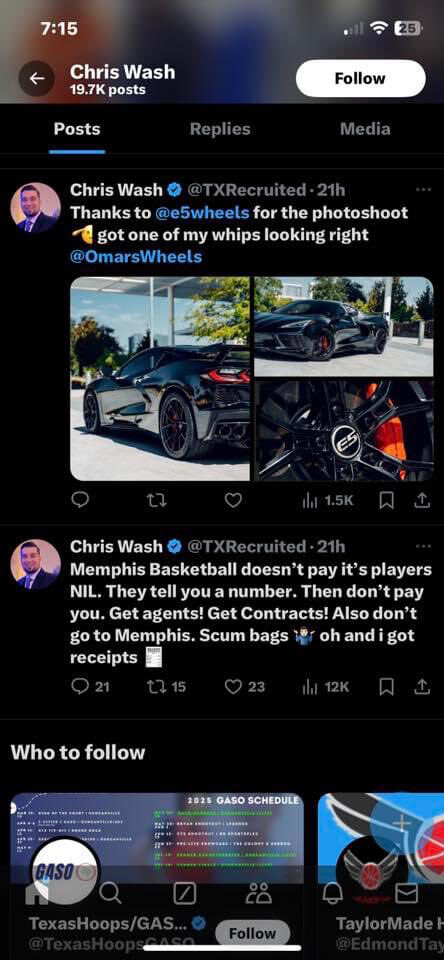View replies on Memphis Basketball post

[91, 687]
